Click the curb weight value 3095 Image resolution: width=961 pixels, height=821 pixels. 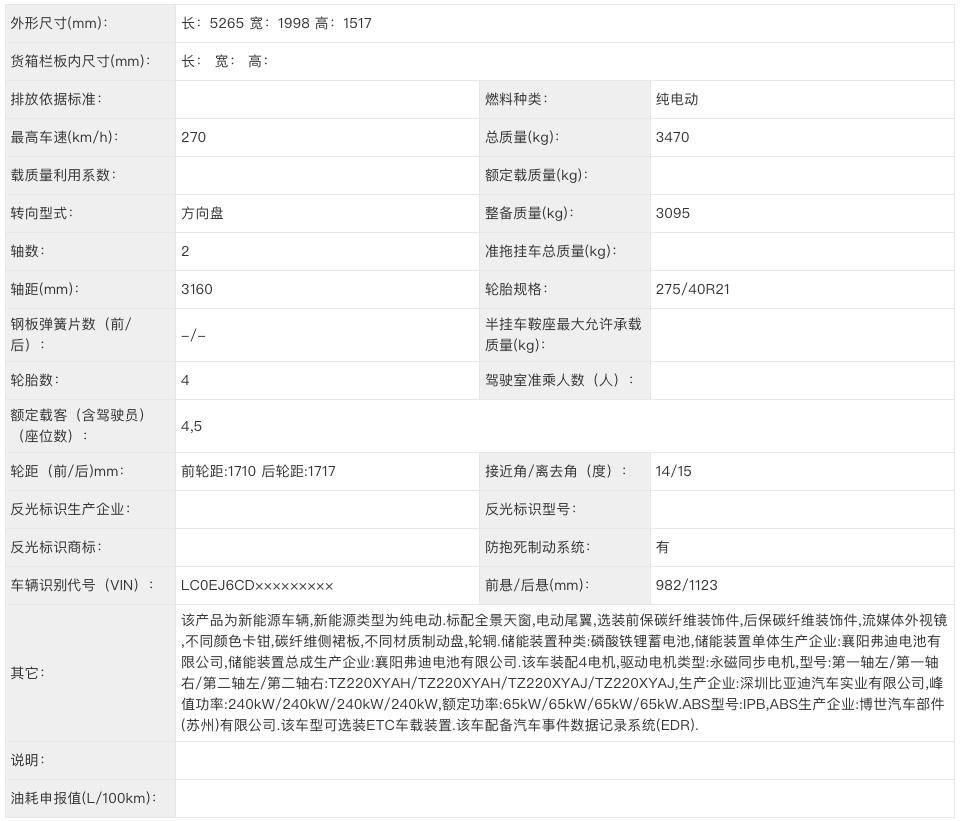click(672, 213)
